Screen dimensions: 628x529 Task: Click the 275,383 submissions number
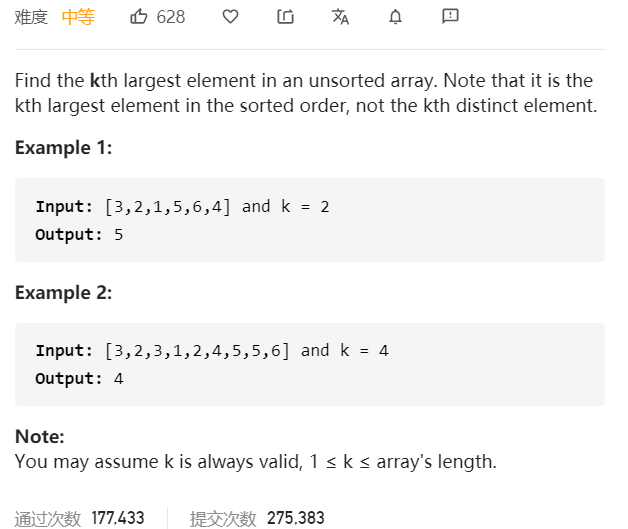(x=296, y=518)
